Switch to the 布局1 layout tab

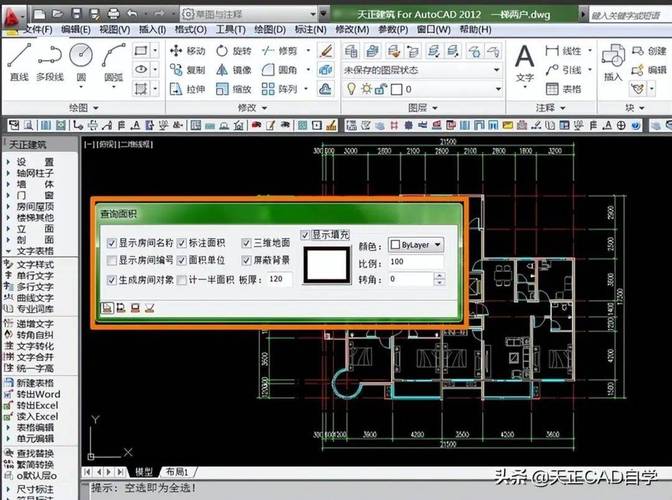(175, 471)
